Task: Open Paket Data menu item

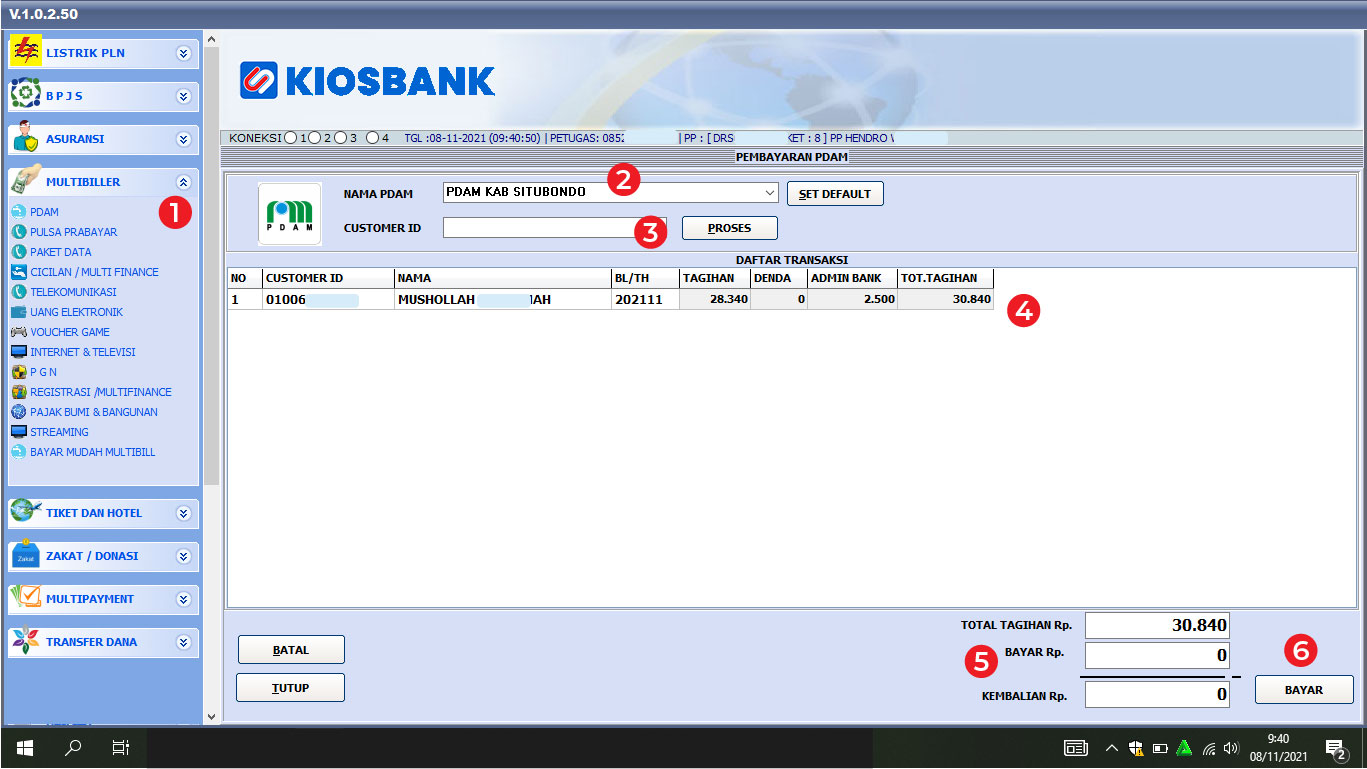Action: click(60, 252)
